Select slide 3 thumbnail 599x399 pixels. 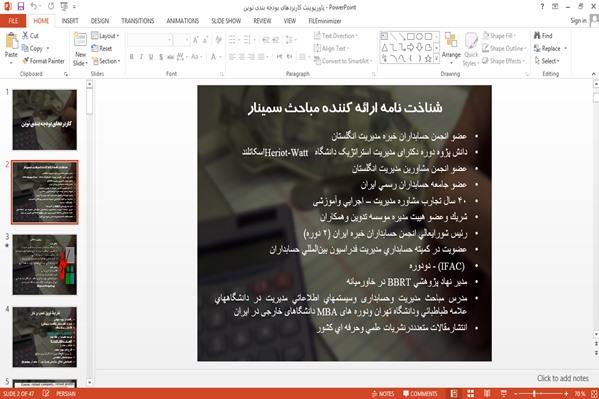[45, 264]
